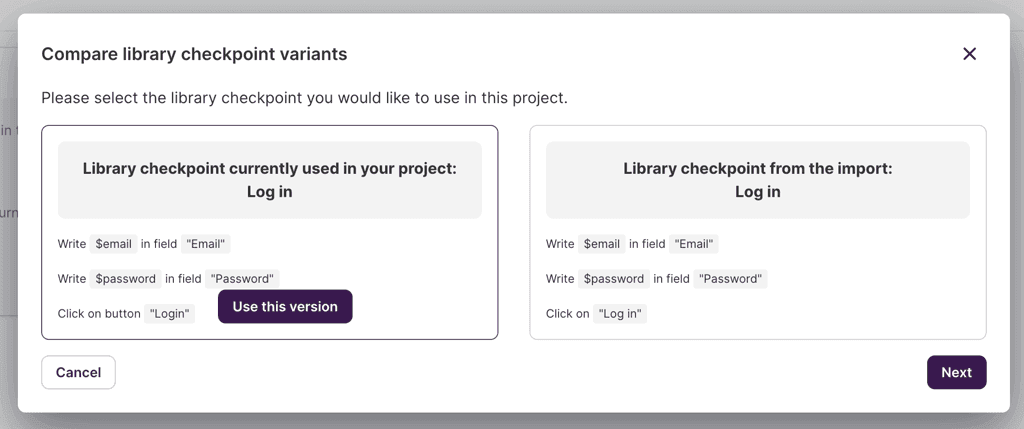Click the instruction text about selecting checkpoint
1024x429 pixels.
[304, 98]
